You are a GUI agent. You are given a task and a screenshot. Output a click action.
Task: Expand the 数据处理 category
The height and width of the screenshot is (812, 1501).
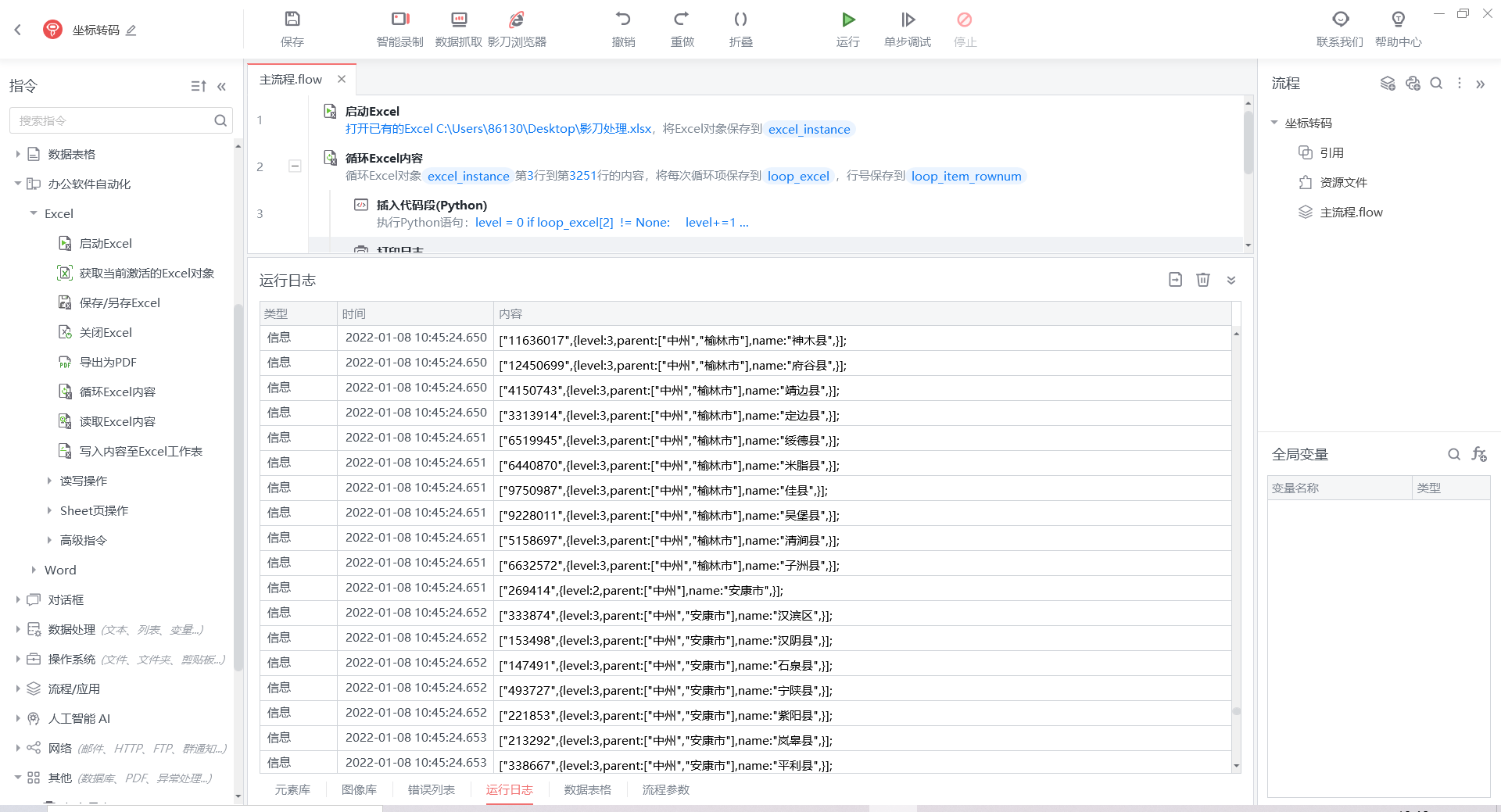click(x=18, y=629)
